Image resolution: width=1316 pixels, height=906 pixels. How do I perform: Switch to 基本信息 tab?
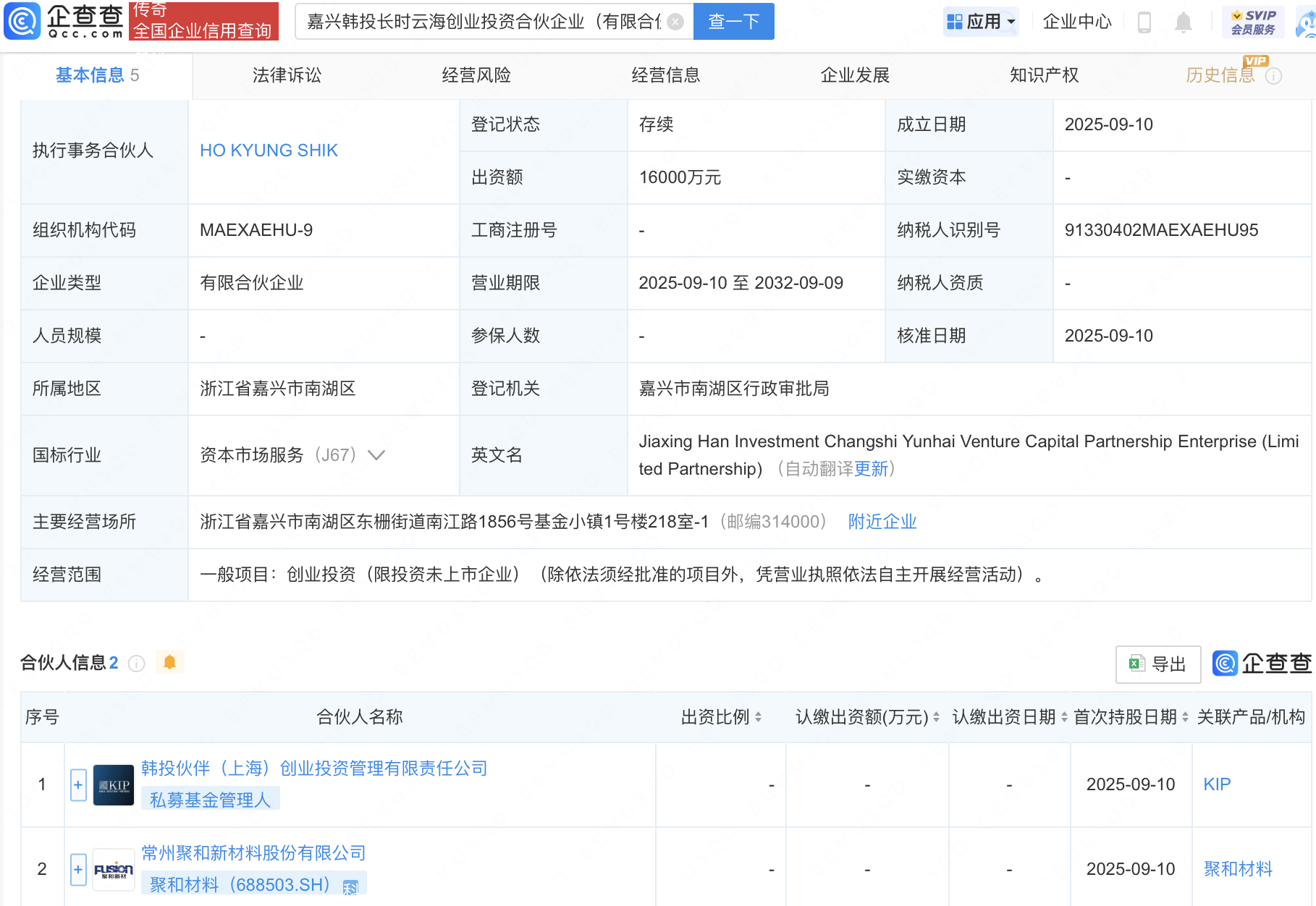click(x=97, y=75)
